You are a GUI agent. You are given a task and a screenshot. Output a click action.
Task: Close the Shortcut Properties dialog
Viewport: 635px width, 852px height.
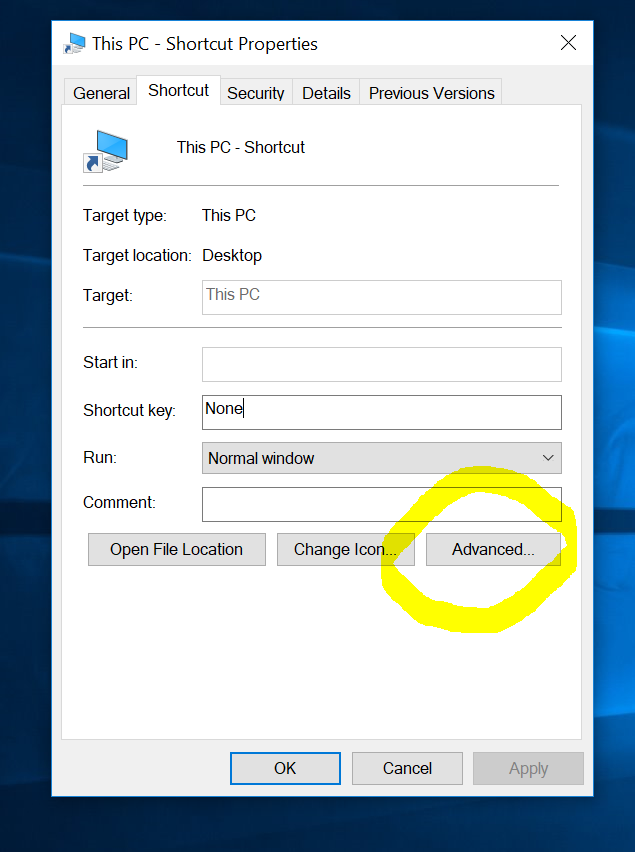point(568,43)
